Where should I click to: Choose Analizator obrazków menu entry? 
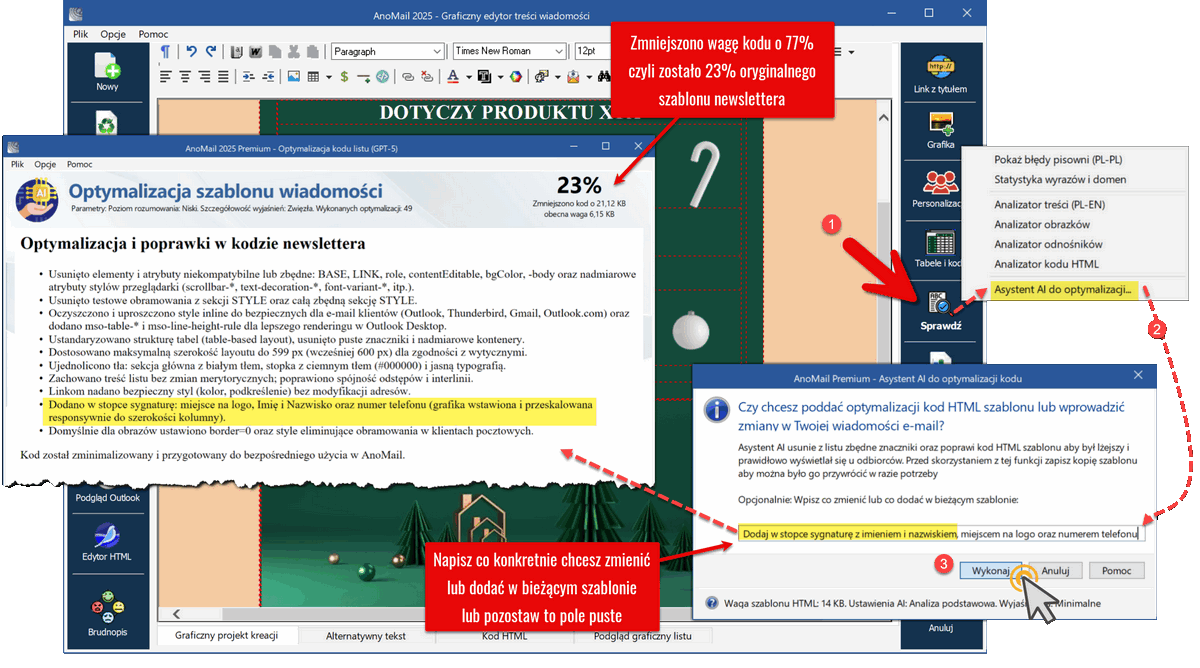pyautogui.click(x=1042, y=224)
